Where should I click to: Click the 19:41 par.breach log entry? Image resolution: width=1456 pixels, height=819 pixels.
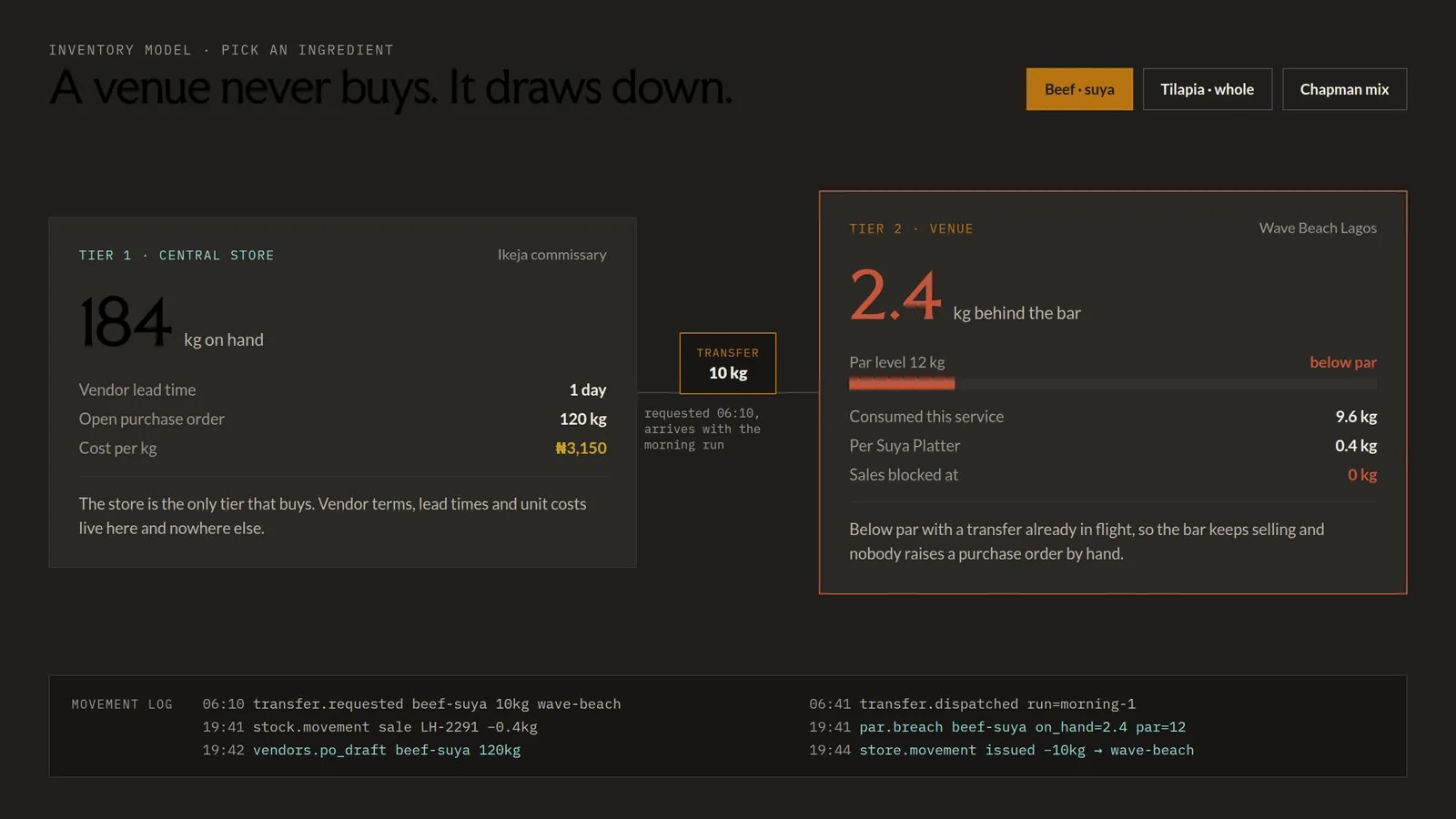tap(997, 727)
